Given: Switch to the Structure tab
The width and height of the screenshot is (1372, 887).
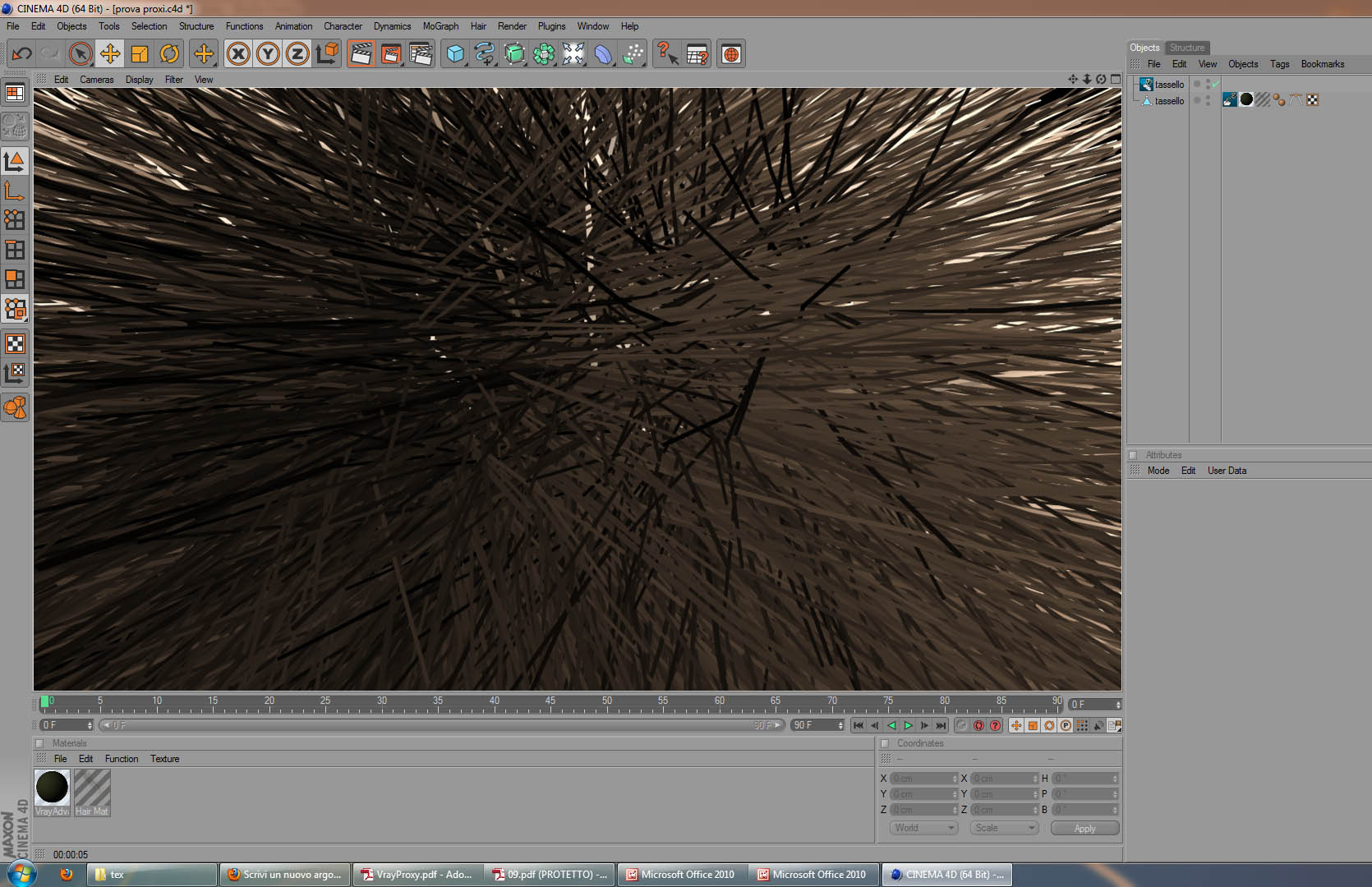Looking at the screenshot, I should [x=1186, y=48].
